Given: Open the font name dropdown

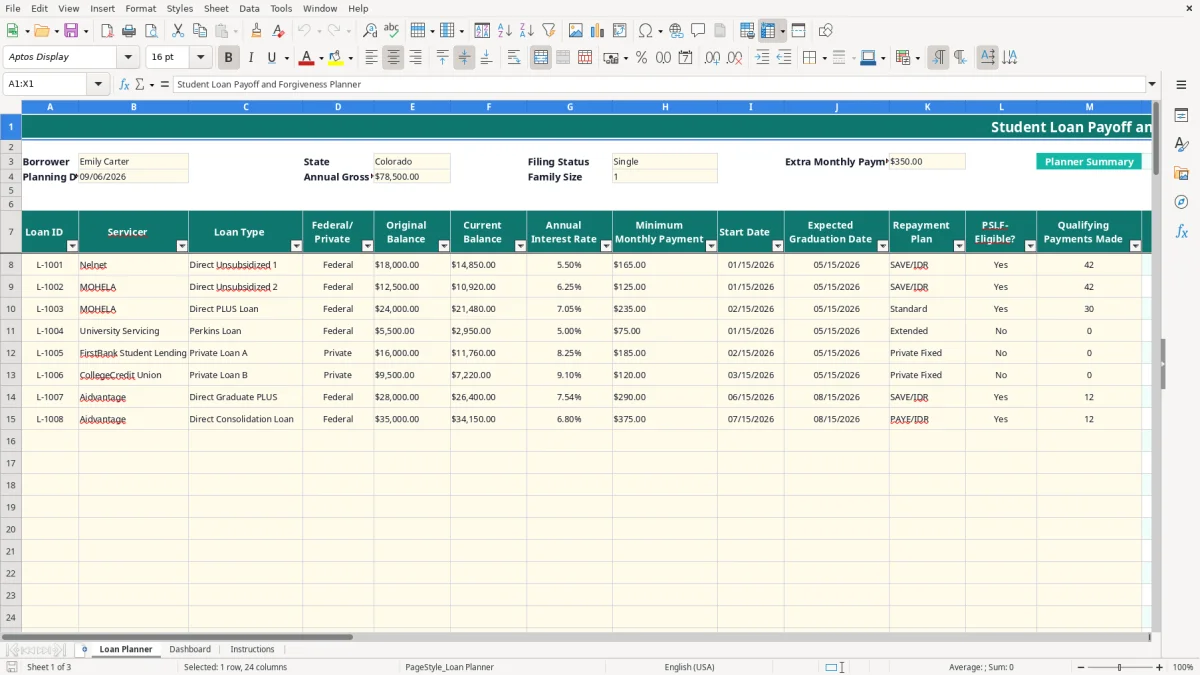Looking at the screenshot, I should (x=128, y=58).
